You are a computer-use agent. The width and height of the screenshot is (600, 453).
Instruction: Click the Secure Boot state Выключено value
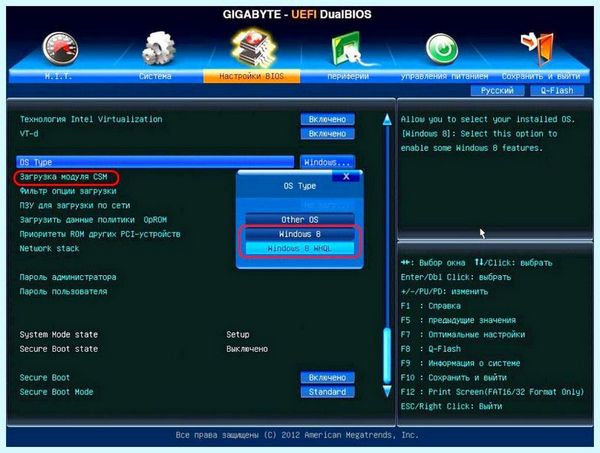(x=247, y=349)
